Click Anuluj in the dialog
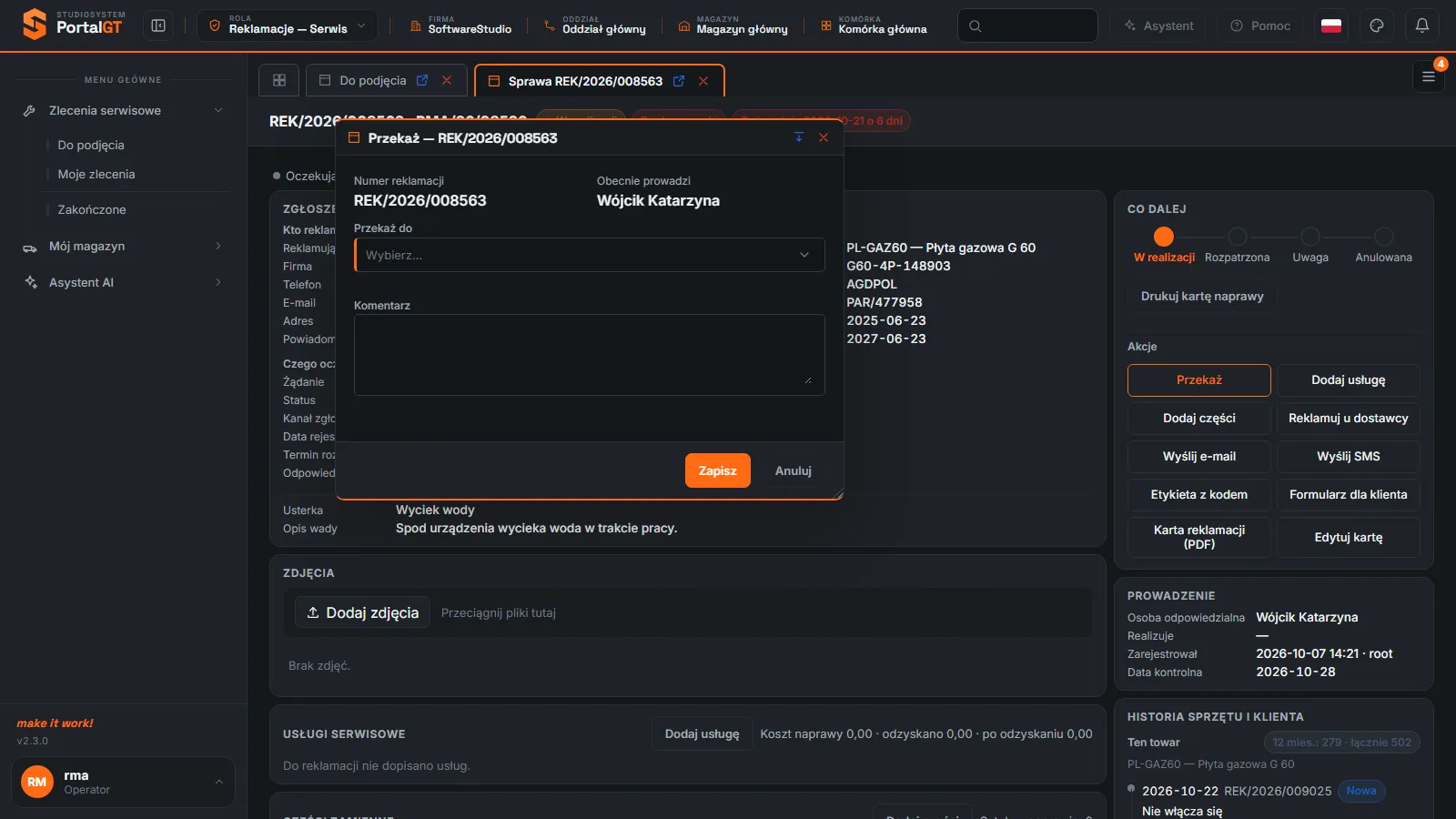 click(794, 470)
